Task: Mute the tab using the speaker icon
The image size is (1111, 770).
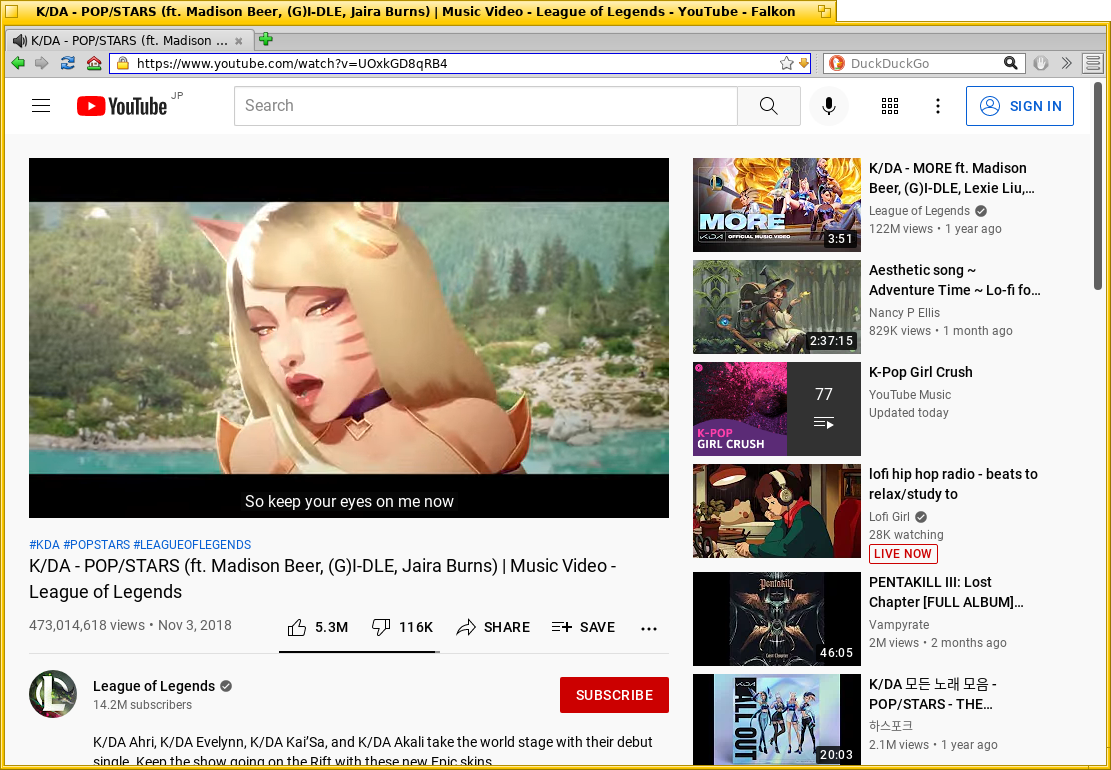Action: [x=19, y=41]
